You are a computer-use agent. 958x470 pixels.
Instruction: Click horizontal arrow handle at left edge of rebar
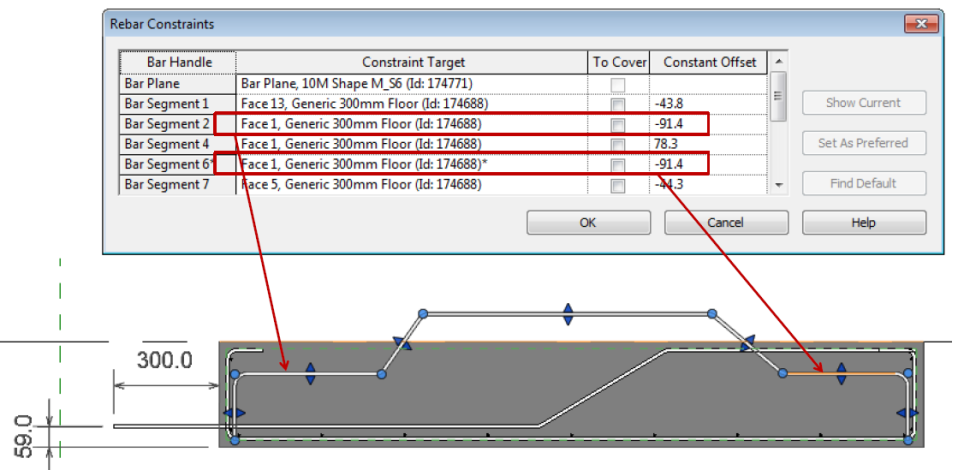(x=234, y=414)
